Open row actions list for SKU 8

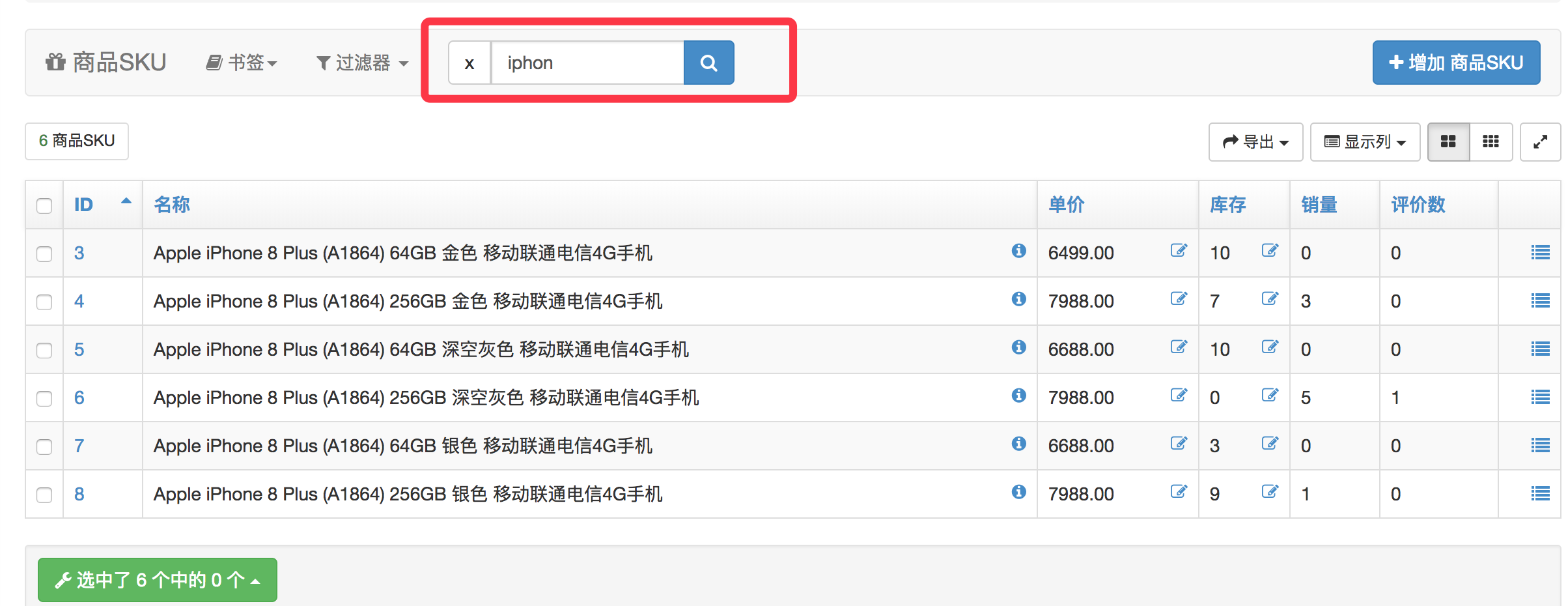click(x=1540, y=494)
